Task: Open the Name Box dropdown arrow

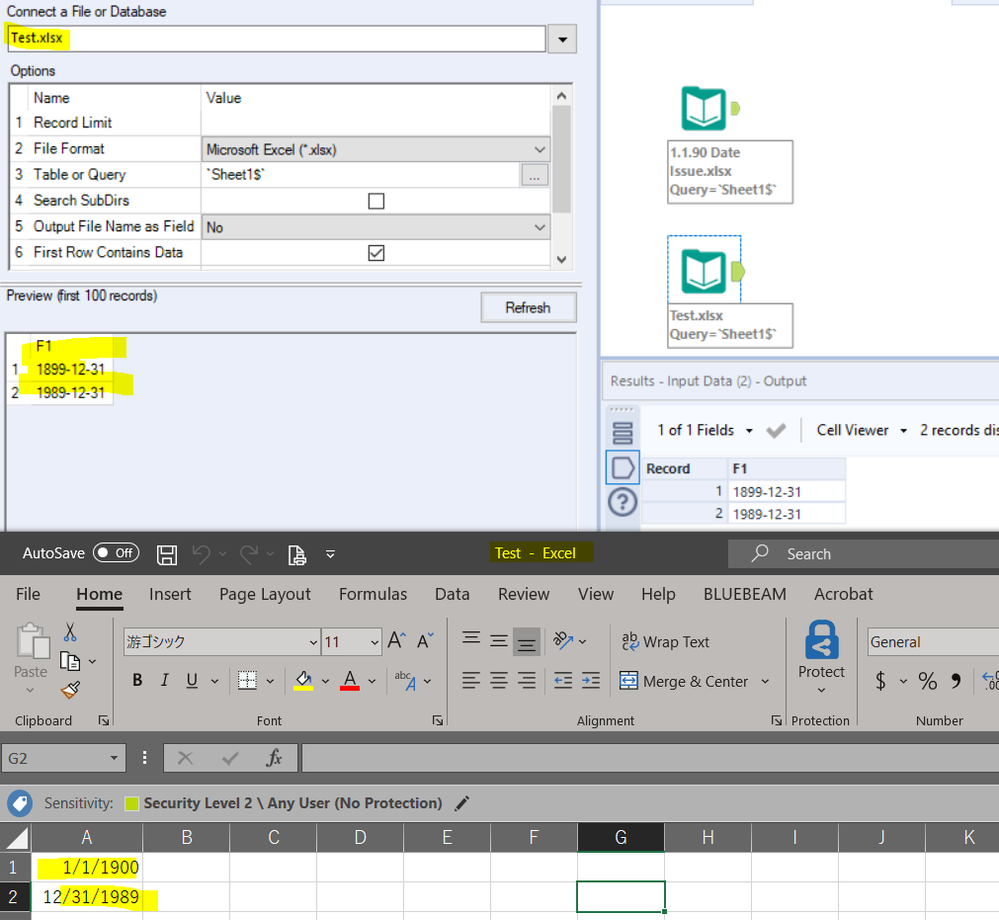Action: 114,758
